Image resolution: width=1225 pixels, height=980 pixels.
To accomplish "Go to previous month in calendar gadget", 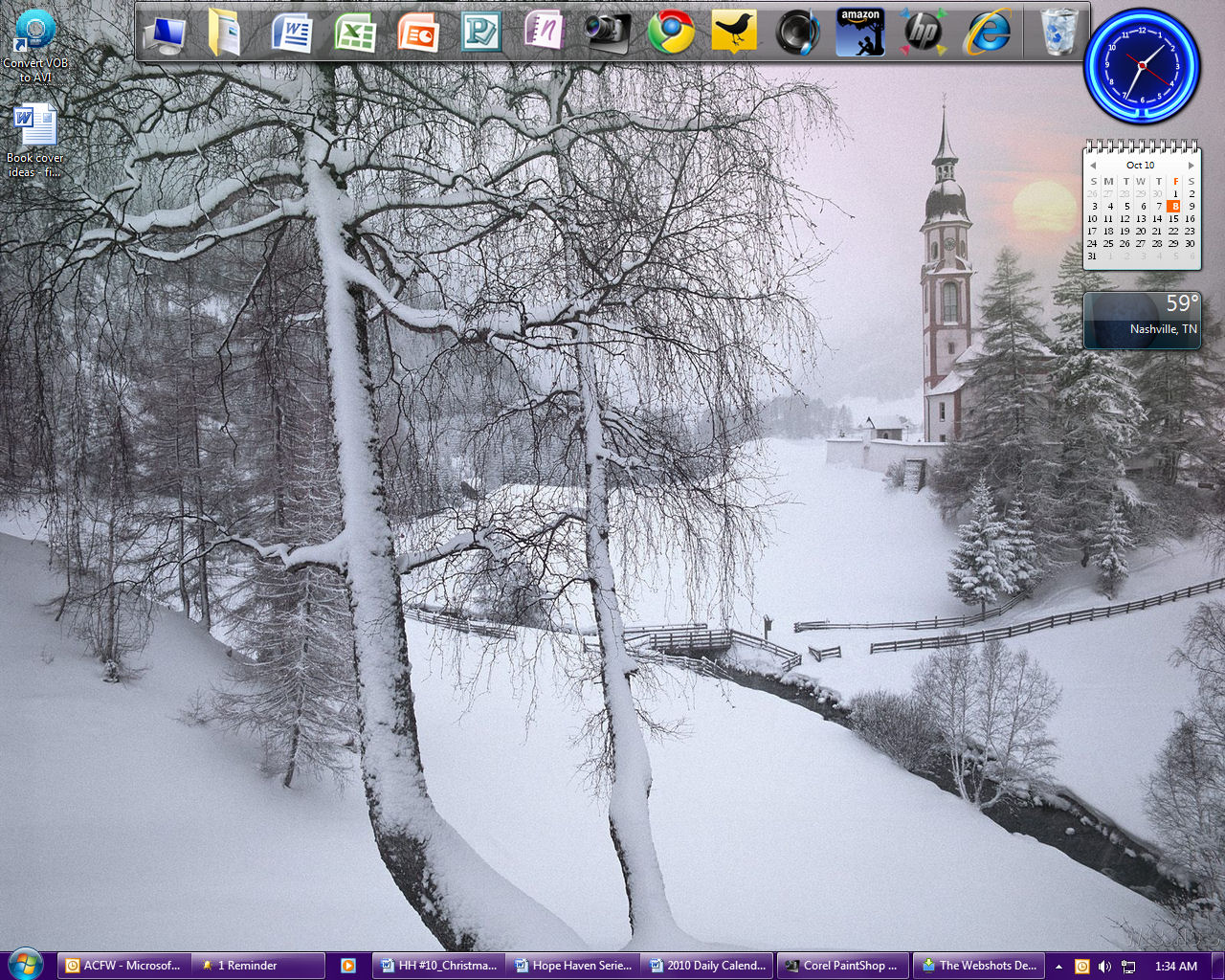I will [1093, 166].
